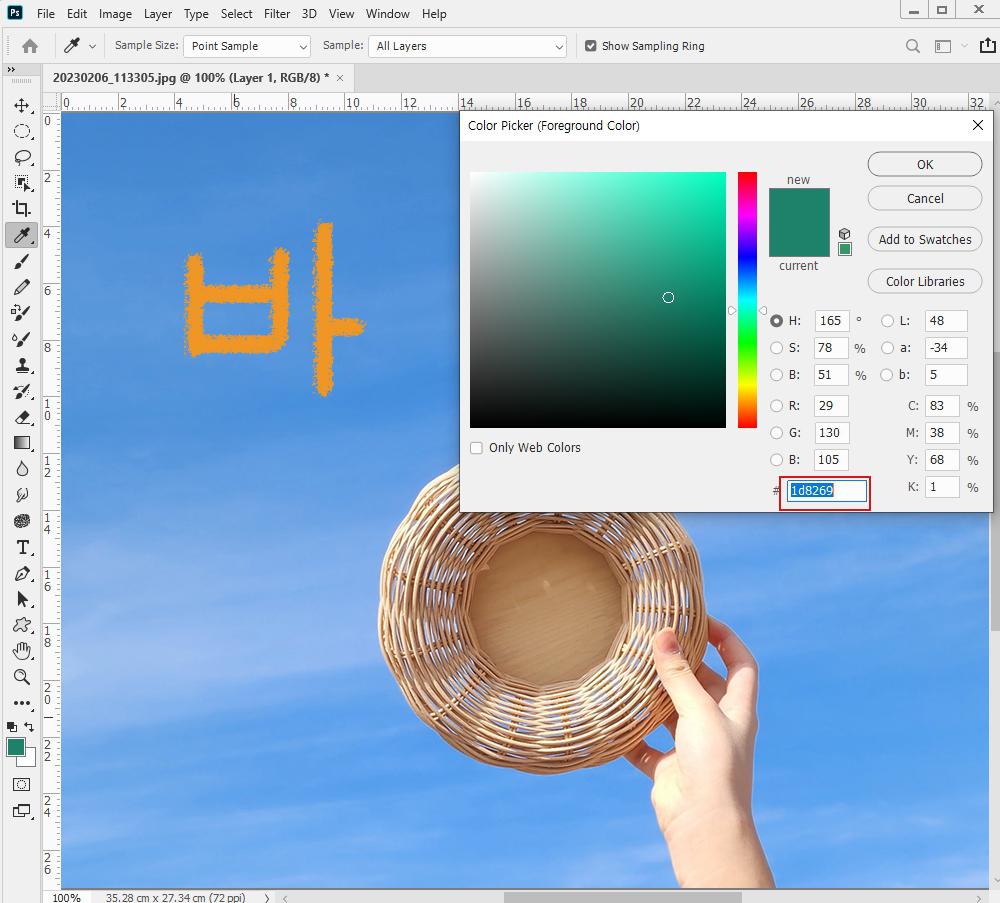Select the Move tool
This screenshot has height=903, width=1000.
[x=22, y=105]
